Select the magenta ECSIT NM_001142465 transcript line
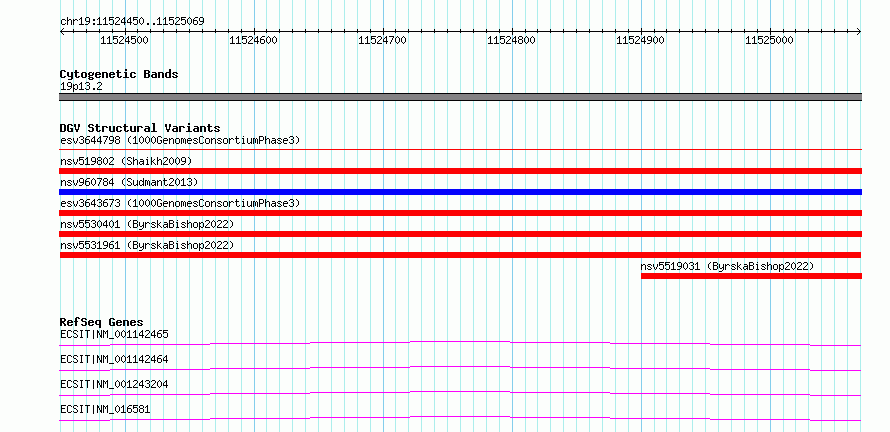 click(x=460, y=343)
